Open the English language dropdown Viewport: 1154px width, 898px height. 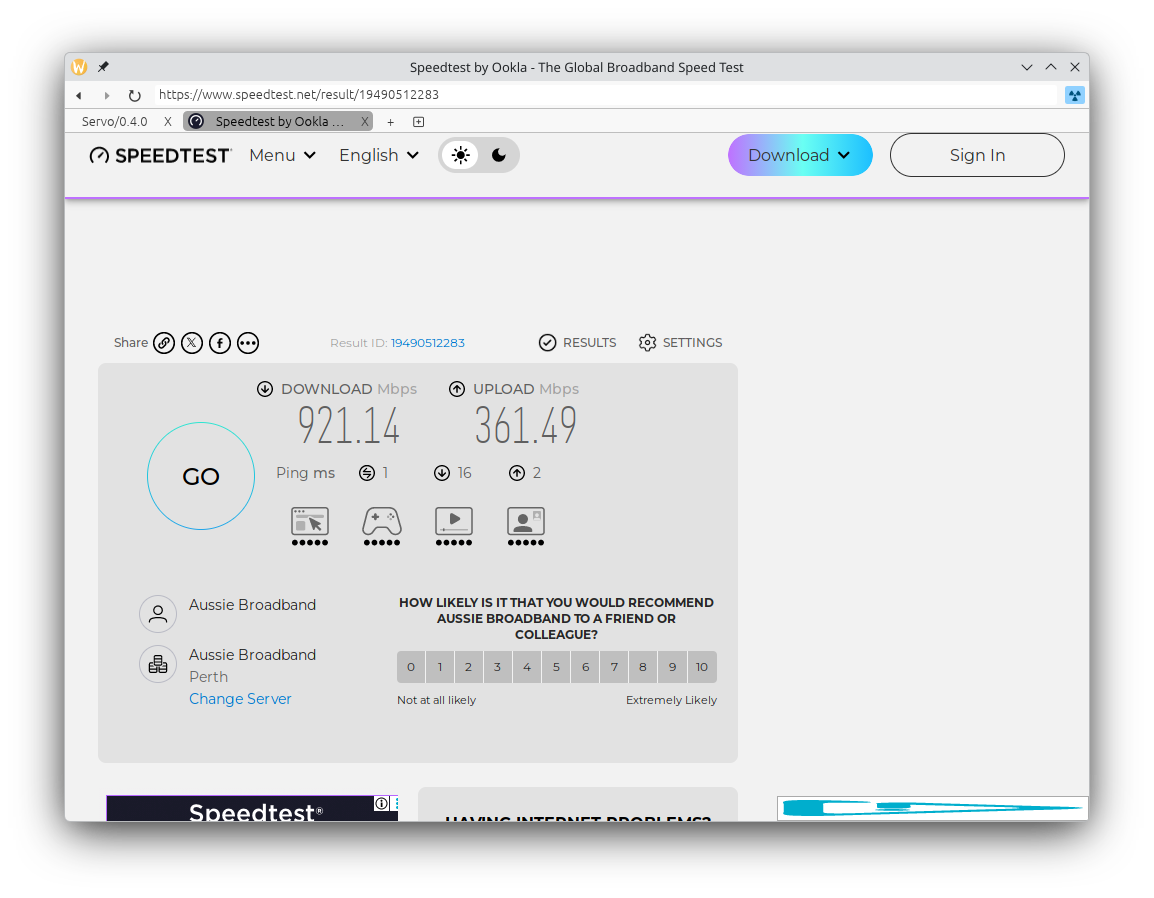[x=379, y=155]
